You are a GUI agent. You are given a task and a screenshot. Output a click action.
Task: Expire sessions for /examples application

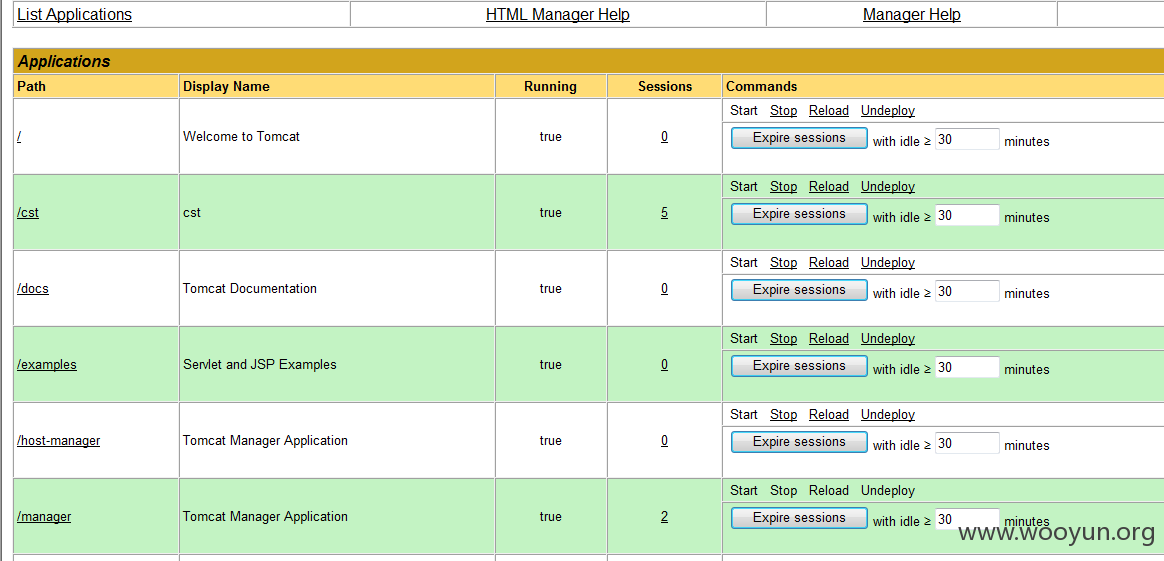tap(799, 366)
